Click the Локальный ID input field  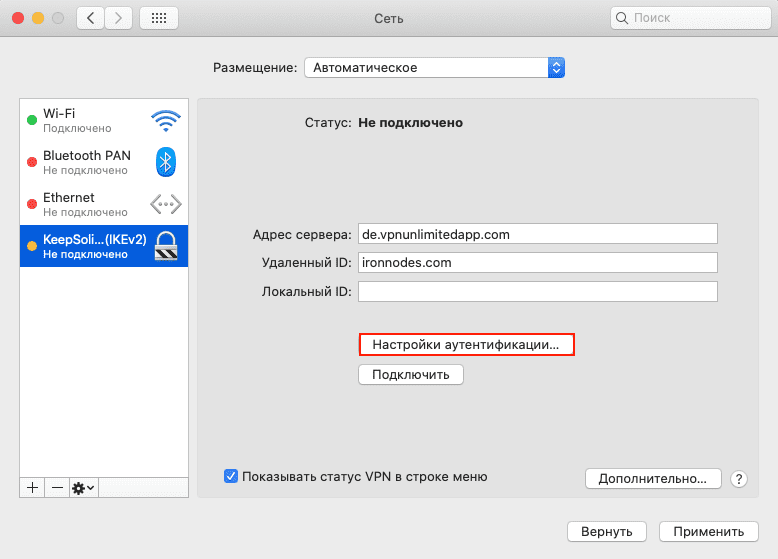click(x=538, y=291)
